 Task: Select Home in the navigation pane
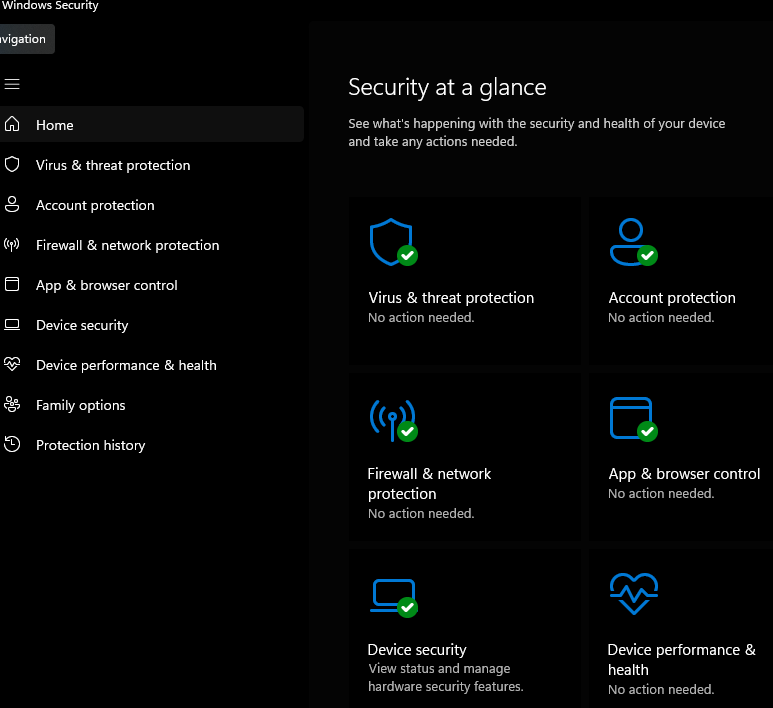pyautogui.click(x=152, y=124)
